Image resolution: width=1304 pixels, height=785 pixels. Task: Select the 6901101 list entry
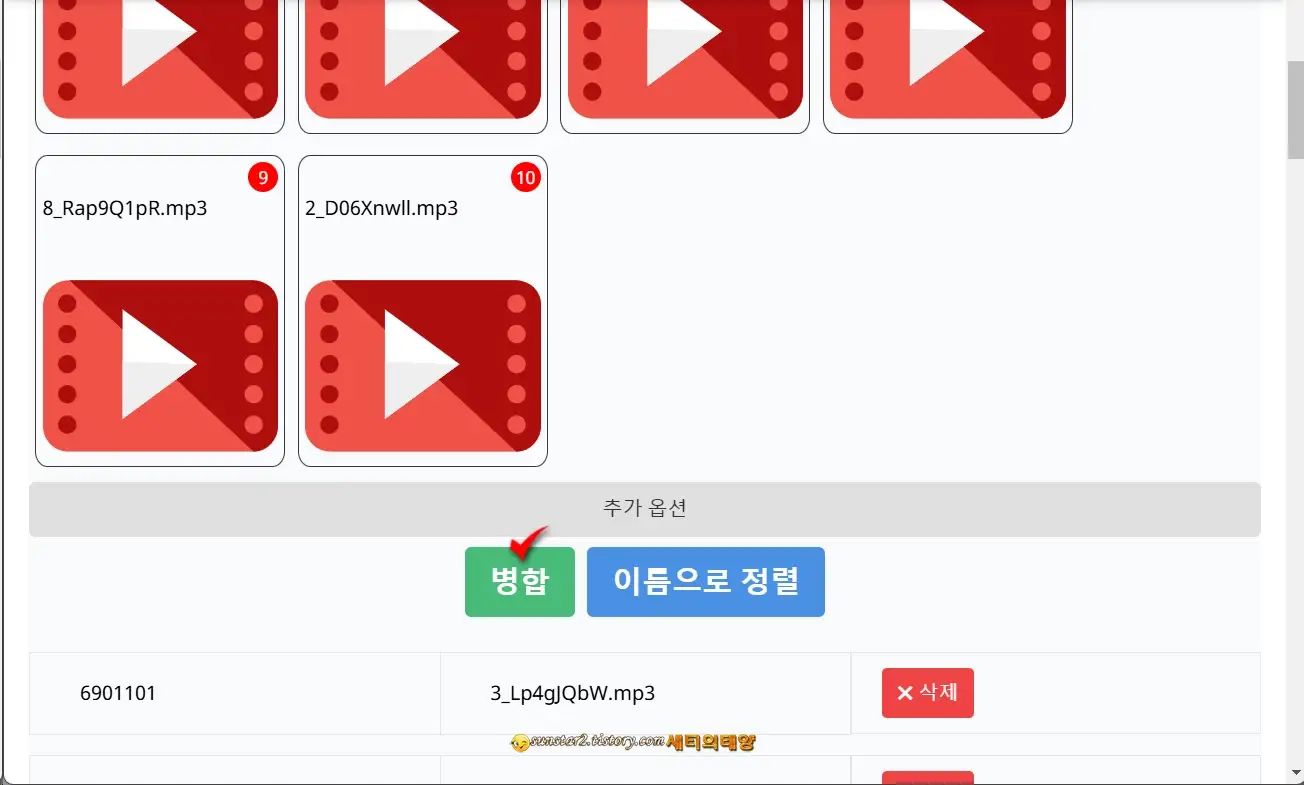tap(119, 692)
